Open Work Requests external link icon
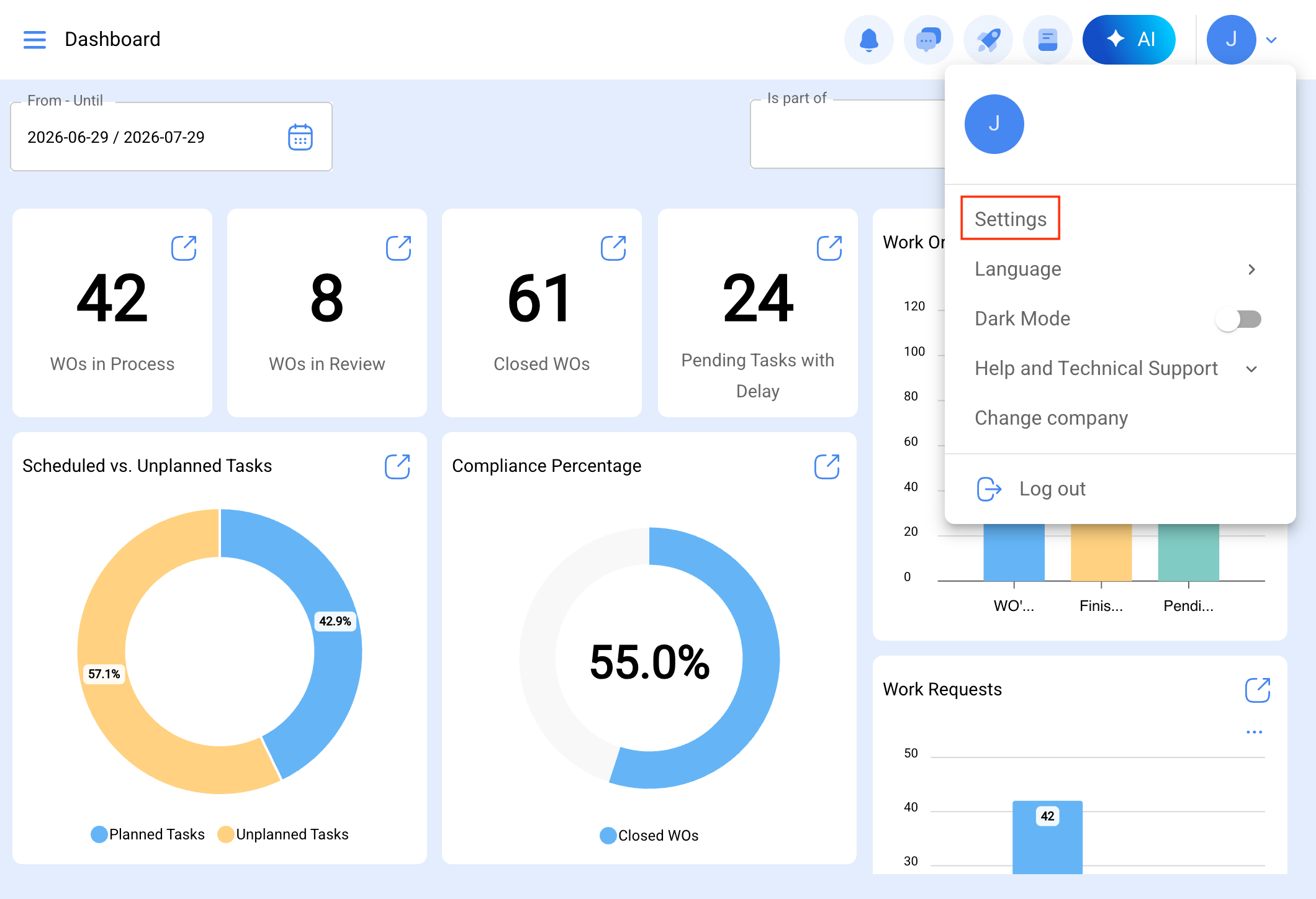This screenshot has height=899, width=1316. pos(1258,690)
